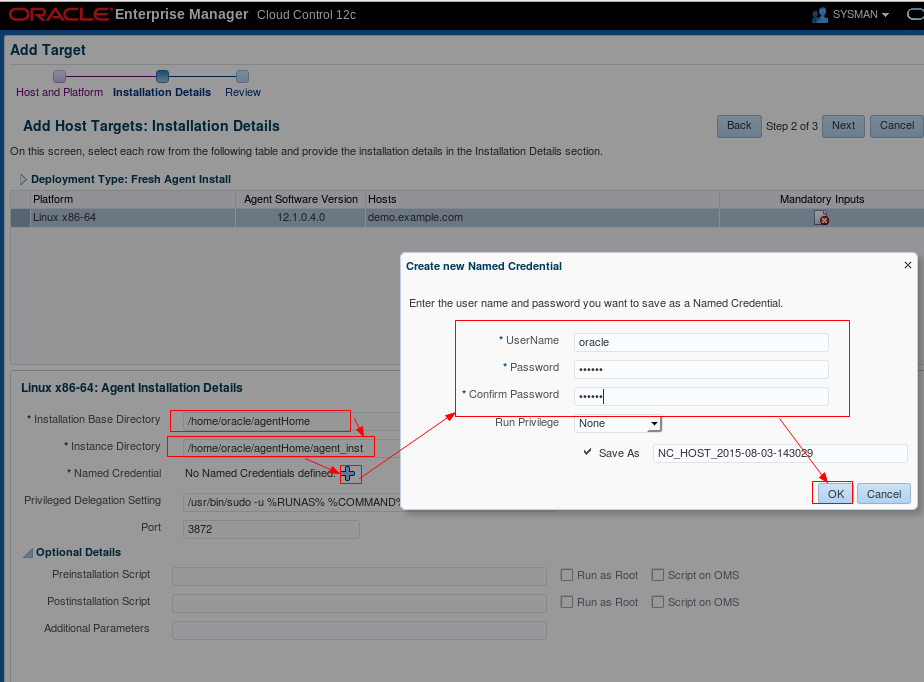Click the Postinstallation Script field

point(359,604)
